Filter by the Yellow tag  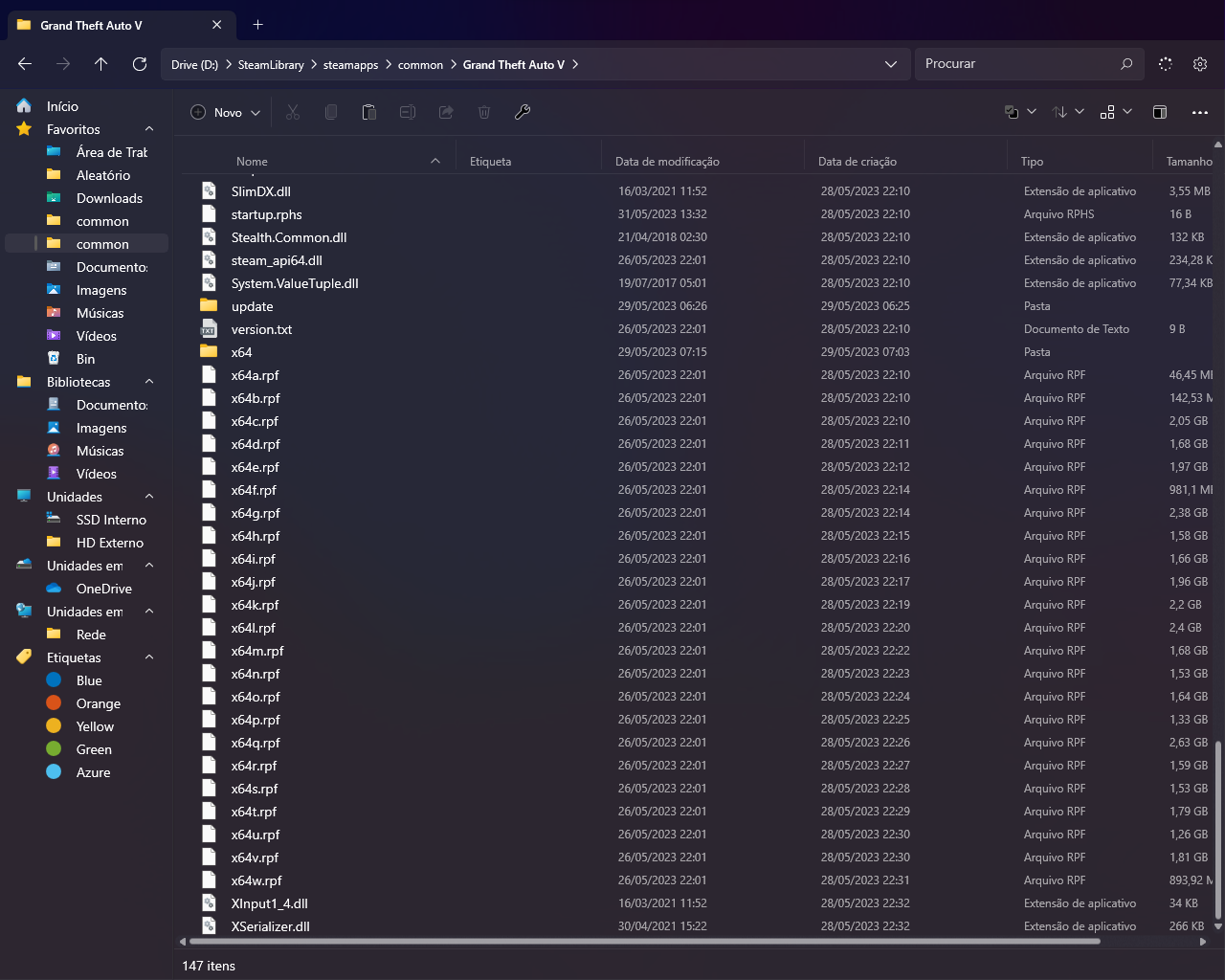[95, 726]
